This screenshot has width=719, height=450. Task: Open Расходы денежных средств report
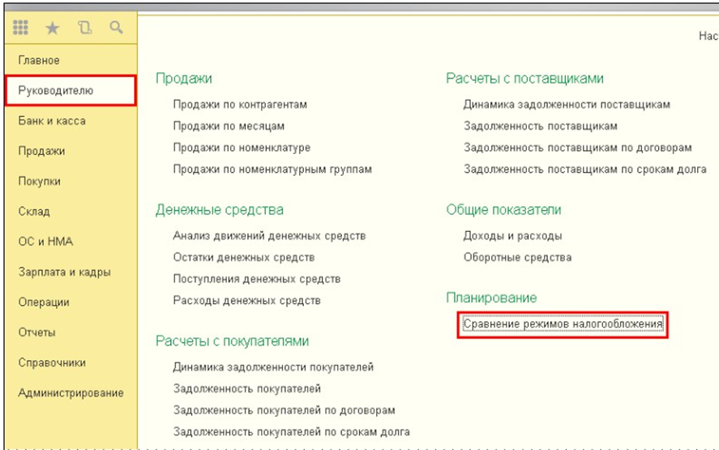tap(247, 300)
